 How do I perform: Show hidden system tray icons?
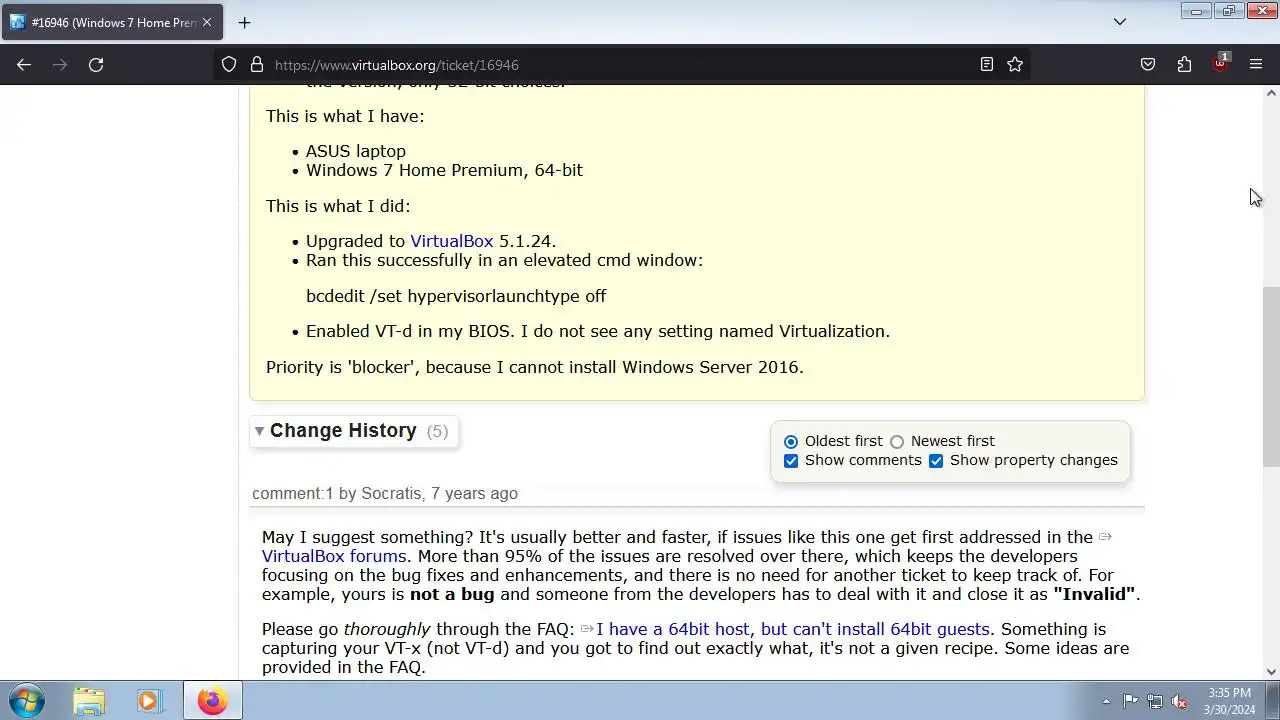pos(1106,701)
